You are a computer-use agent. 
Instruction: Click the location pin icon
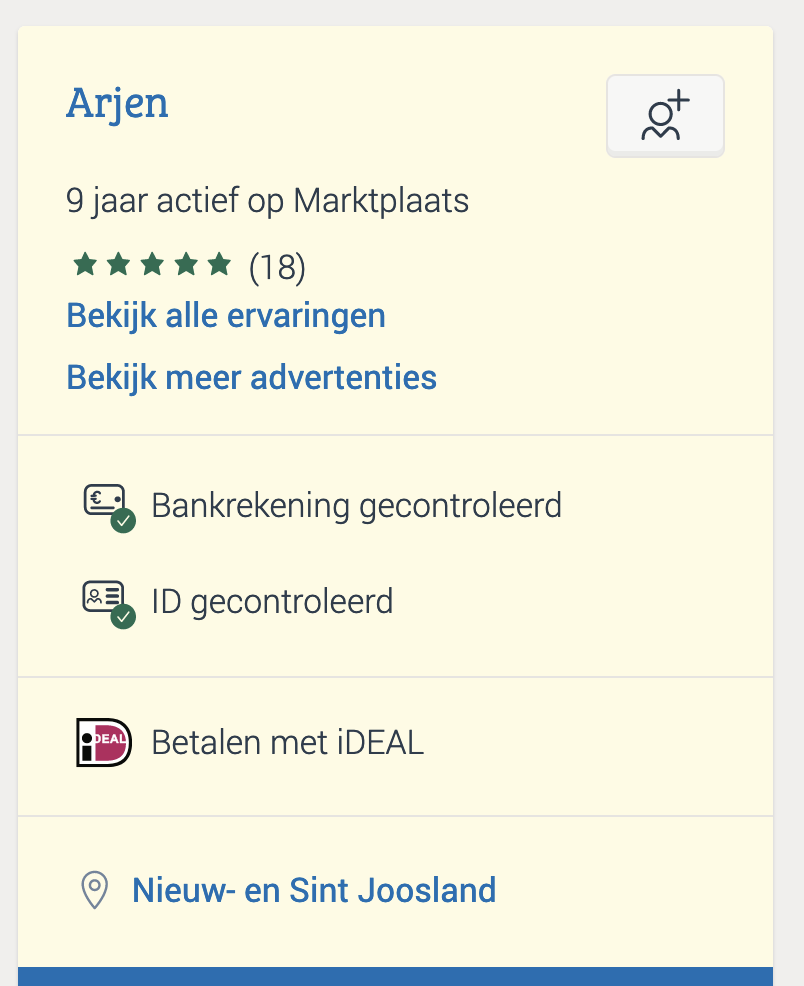coord(95,890)
